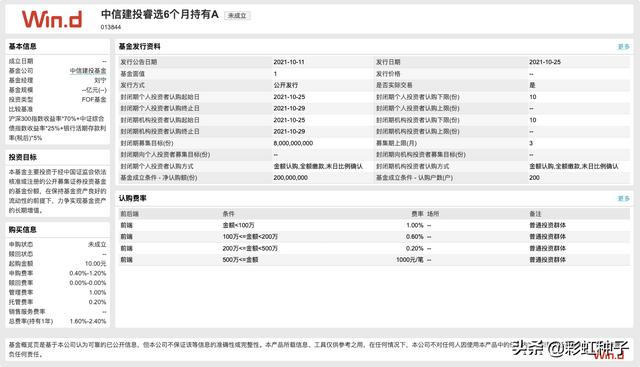Select the 500万<=金额 fee rate row

374,260
